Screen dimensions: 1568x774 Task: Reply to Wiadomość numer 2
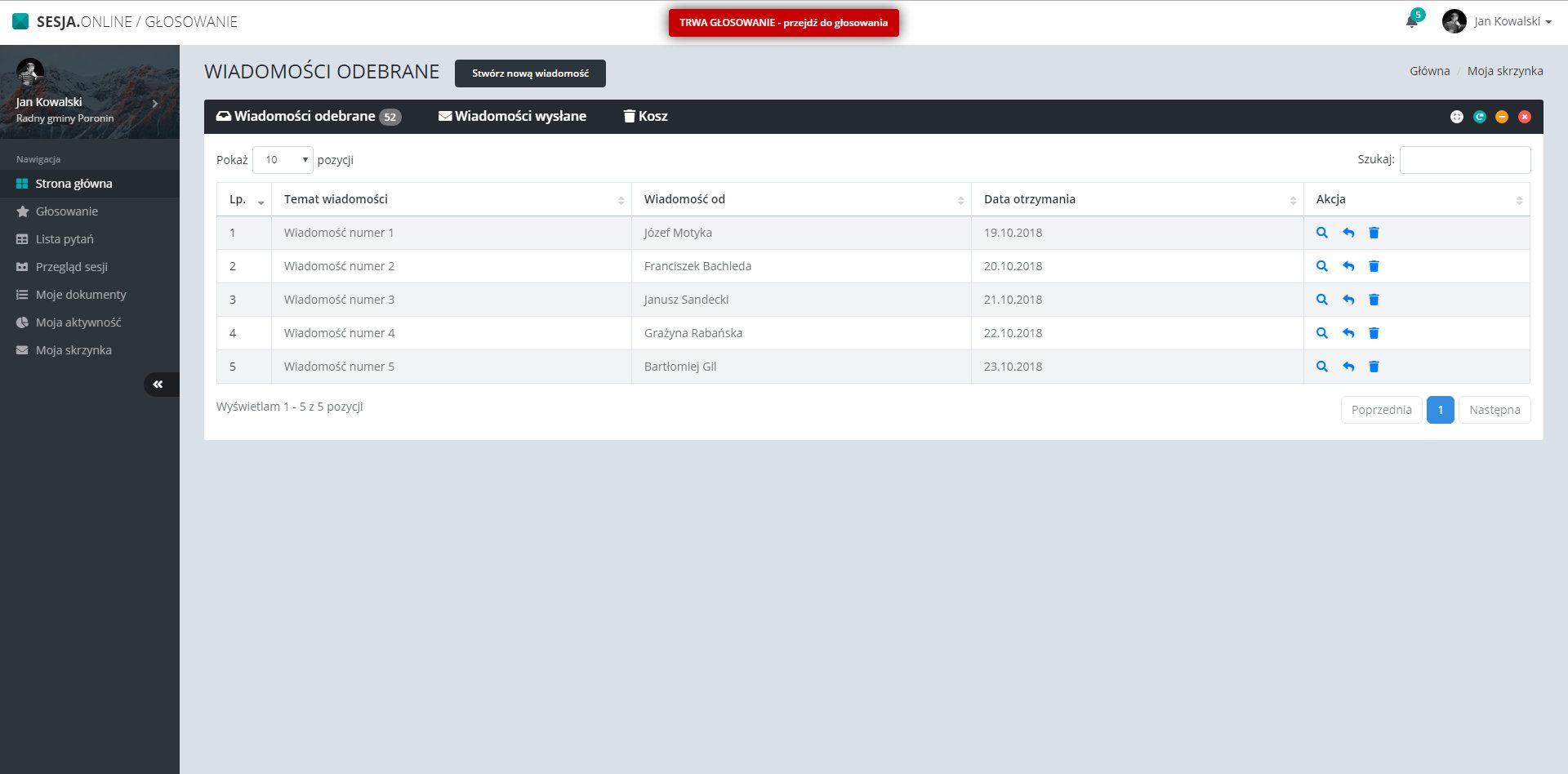pos(1347,266)
